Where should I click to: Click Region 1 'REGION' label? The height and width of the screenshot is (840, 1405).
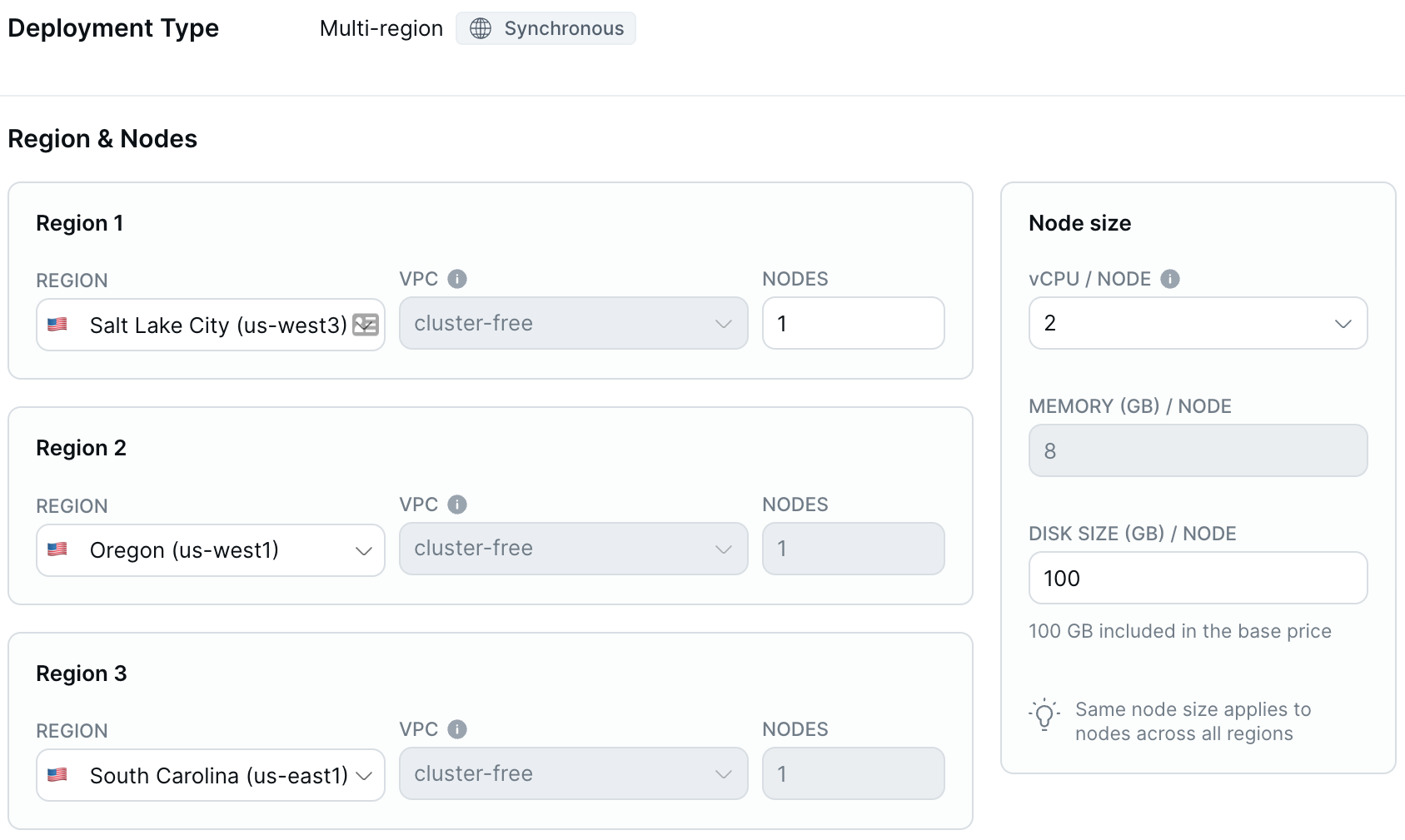click(72, 281)
